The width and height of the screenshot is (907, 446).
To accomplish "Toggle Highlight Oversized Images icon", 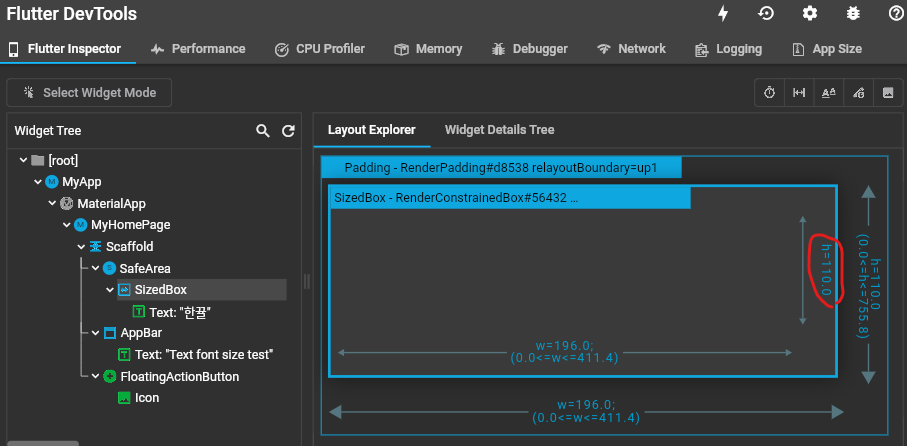I will coord(888,93).
